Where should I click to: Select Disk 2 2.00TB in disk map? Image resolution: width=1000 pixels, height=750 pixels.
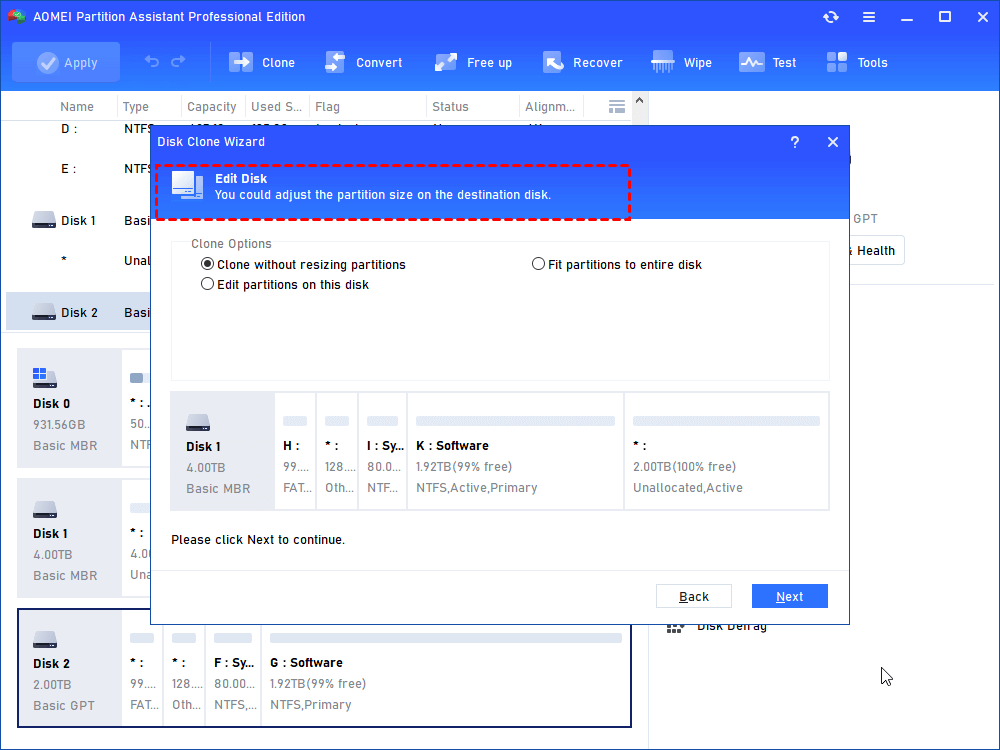pos(70,668)
